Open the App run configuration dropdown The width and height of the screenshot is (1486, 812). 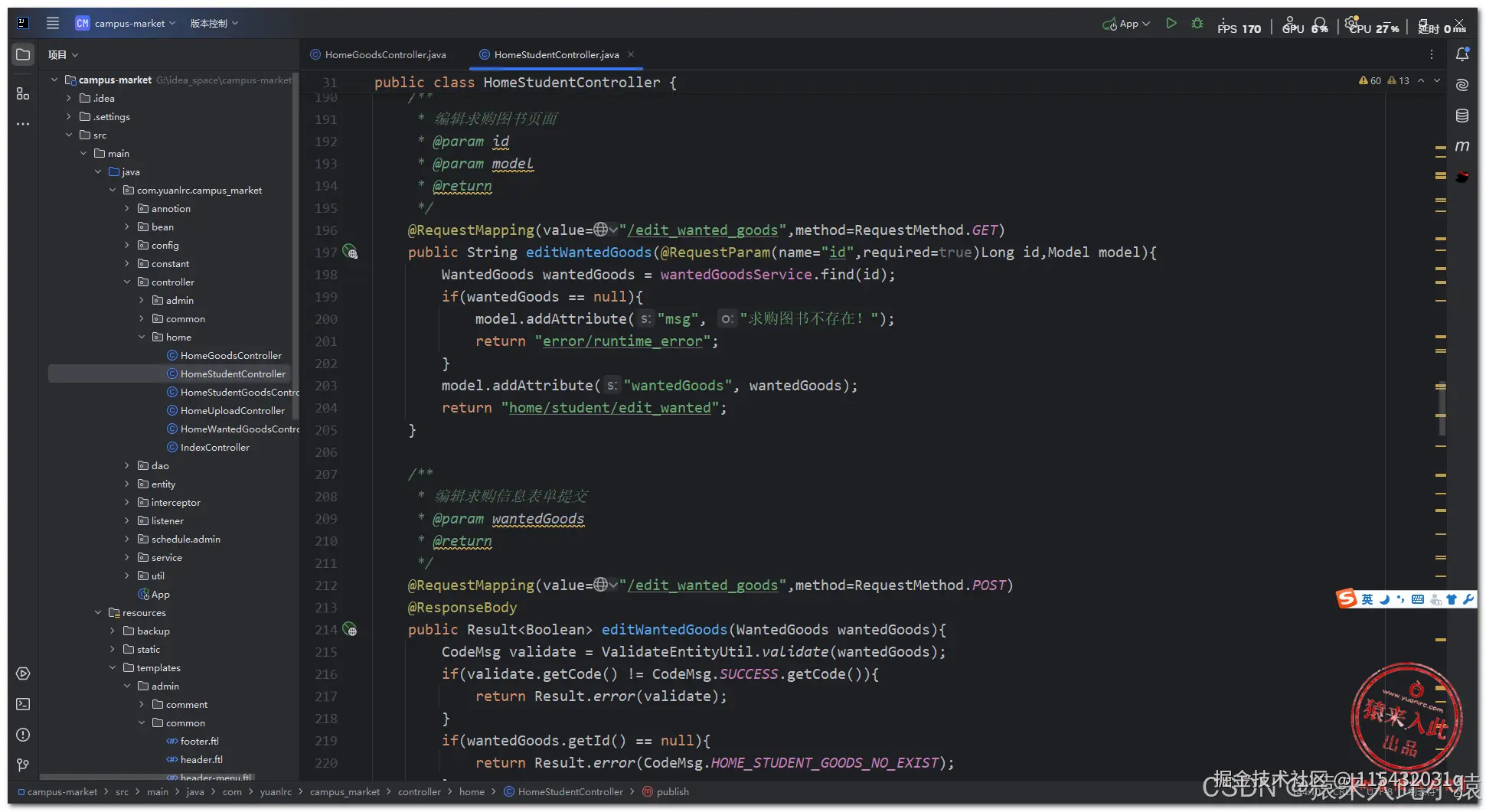[x=1126, y=24]
